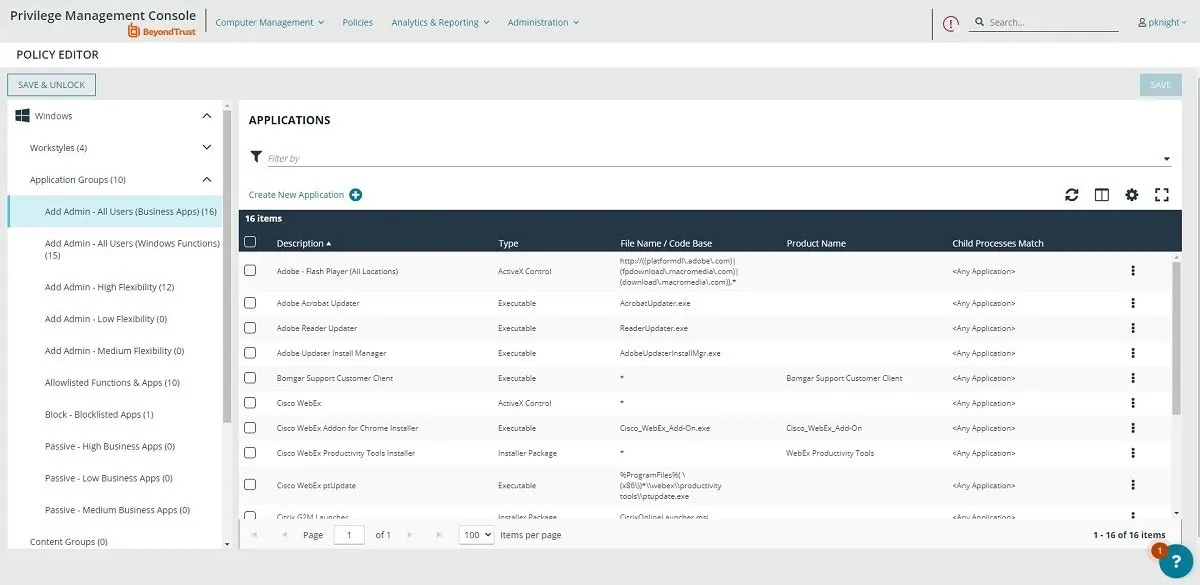Screen dimensions: 1200x585
Task: Expand the Workstyles (4) chevron
Action: pos(207,148)
